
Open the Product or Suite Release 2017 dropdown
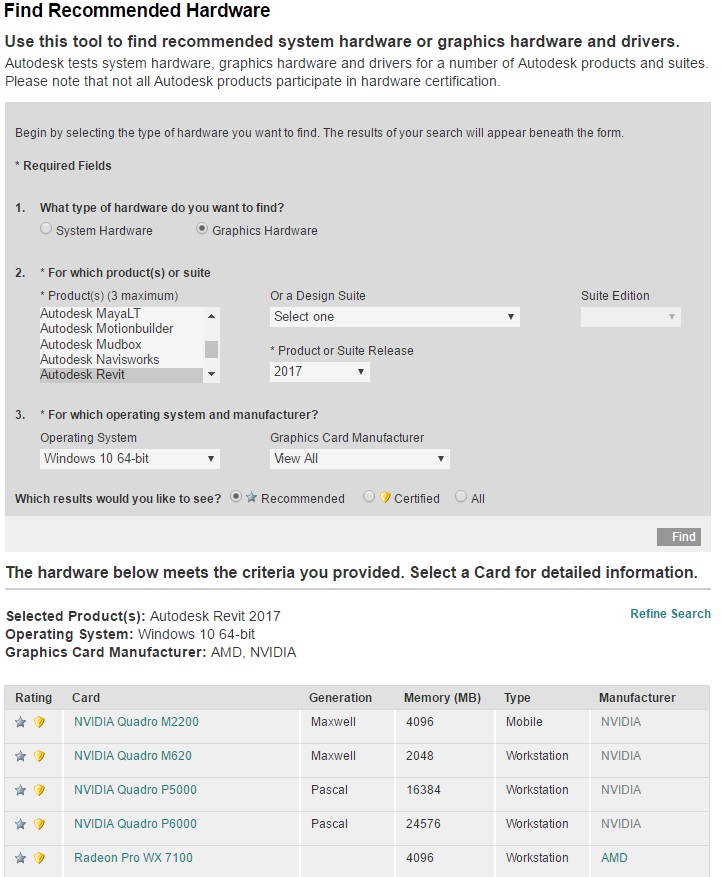pos(320,372)
